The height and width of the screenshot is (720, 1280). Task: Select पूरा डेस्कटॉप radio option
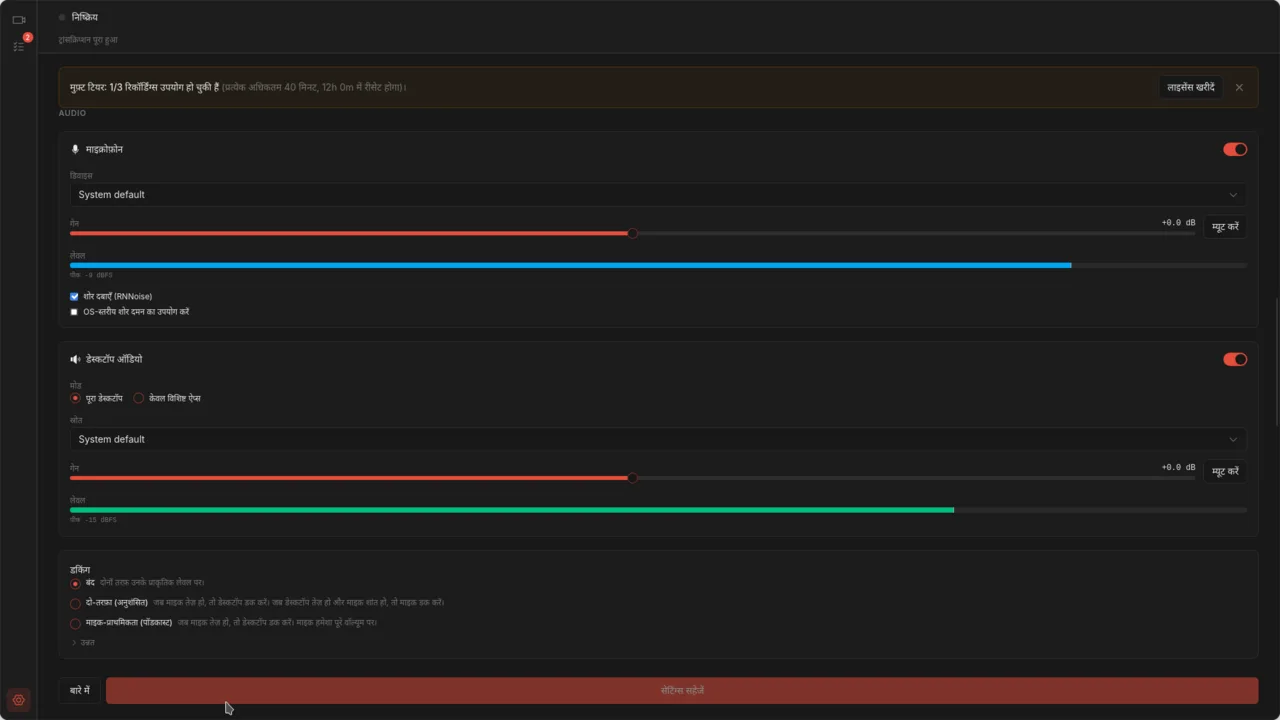(75, 398)
